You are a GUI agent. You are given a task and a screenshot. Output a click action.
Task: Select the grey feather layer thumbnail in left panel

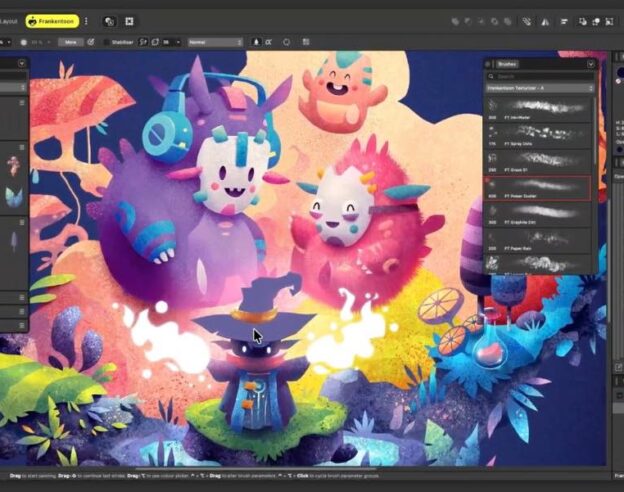[x=14, y=241]
